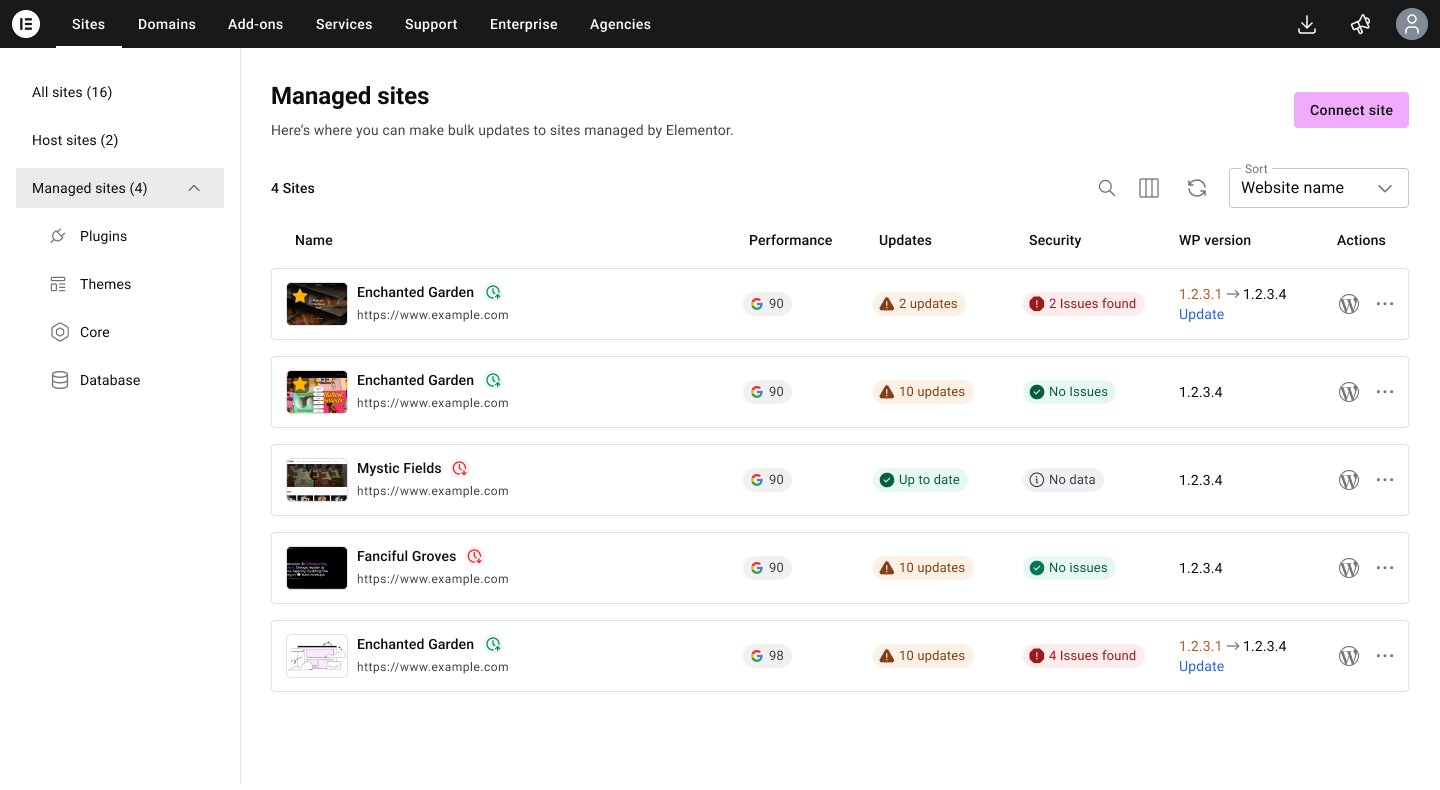Click Update link for first Enchanted Garden
The width and height of the screenshot is (1440, 790).
point(1201,314)
